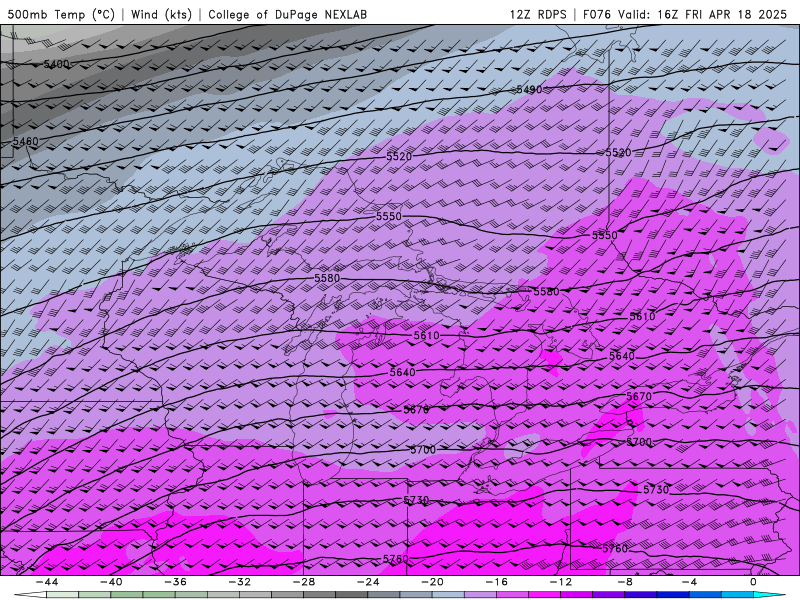
Task: Click the cyan colorbar swatch below 0
Action: 769,595
